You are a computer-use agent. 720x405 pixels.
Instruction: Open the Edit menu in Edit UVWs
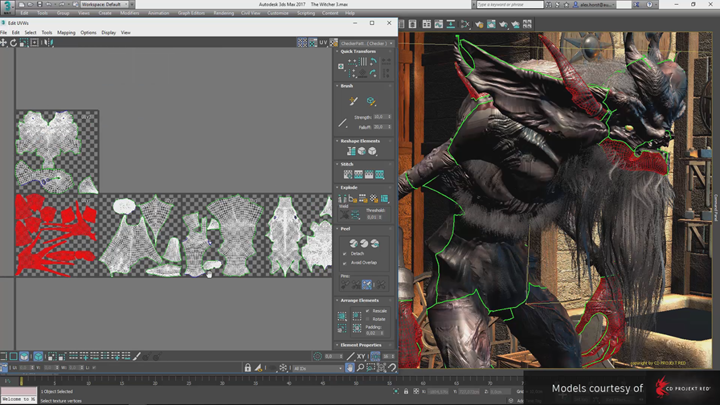[16, 33]
